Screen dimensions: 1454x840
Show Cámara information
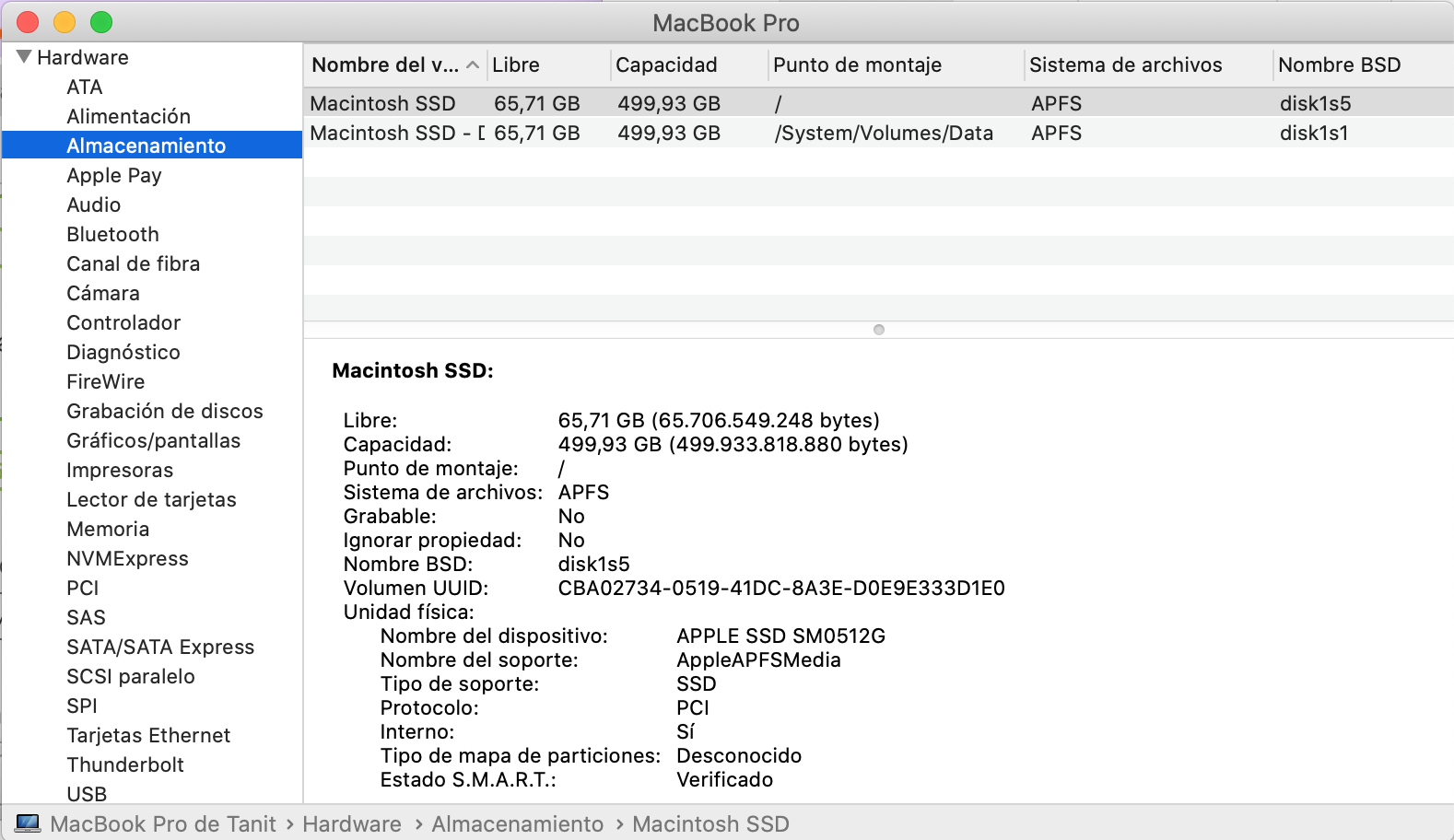[x=103, y=293]
